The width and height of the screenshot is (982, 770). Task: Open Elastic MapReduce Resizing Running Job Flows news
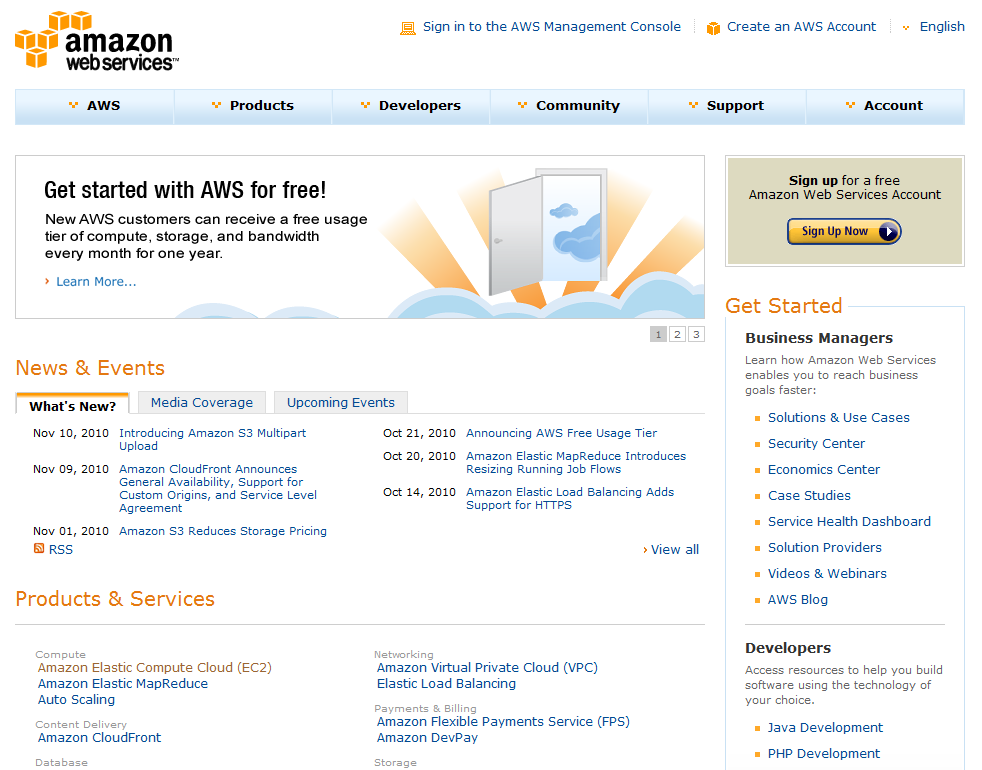pyautogui.click(x=576, y=462)
